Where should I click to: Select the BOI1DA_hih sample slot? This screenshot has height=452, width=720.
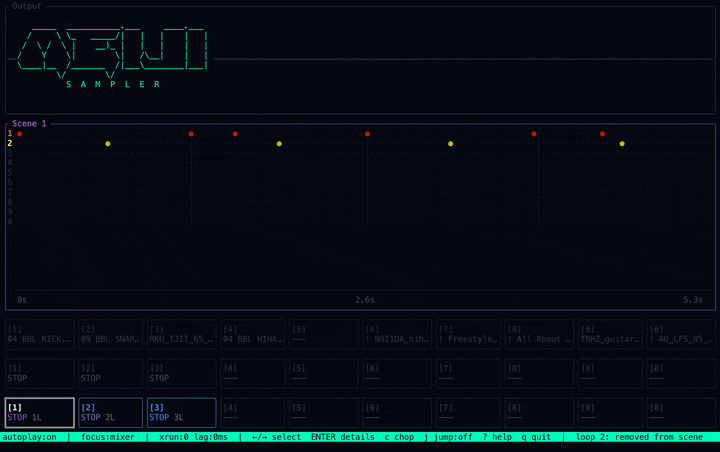[x=397, y=334]
